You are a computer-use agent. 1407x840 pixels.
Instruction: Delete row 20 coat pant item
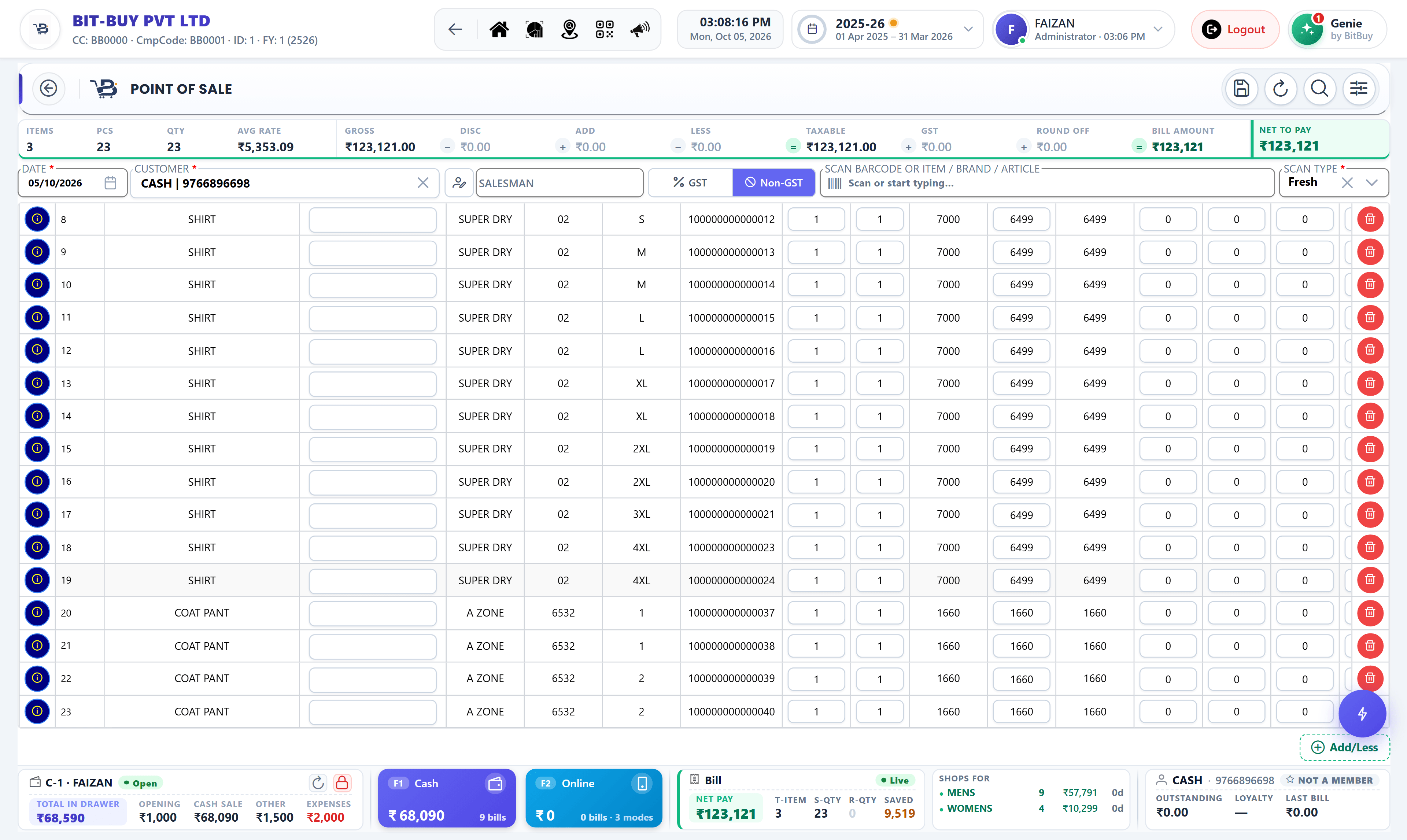(x=1370, y=613)
